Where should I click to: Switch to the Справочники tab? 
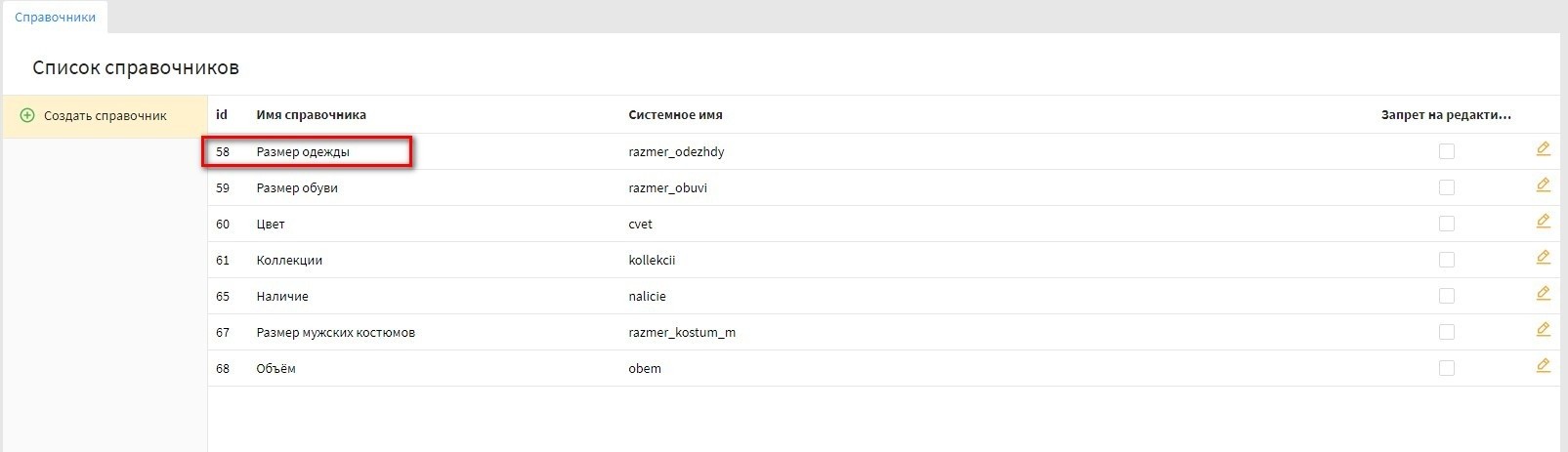[x=55, y=18]
